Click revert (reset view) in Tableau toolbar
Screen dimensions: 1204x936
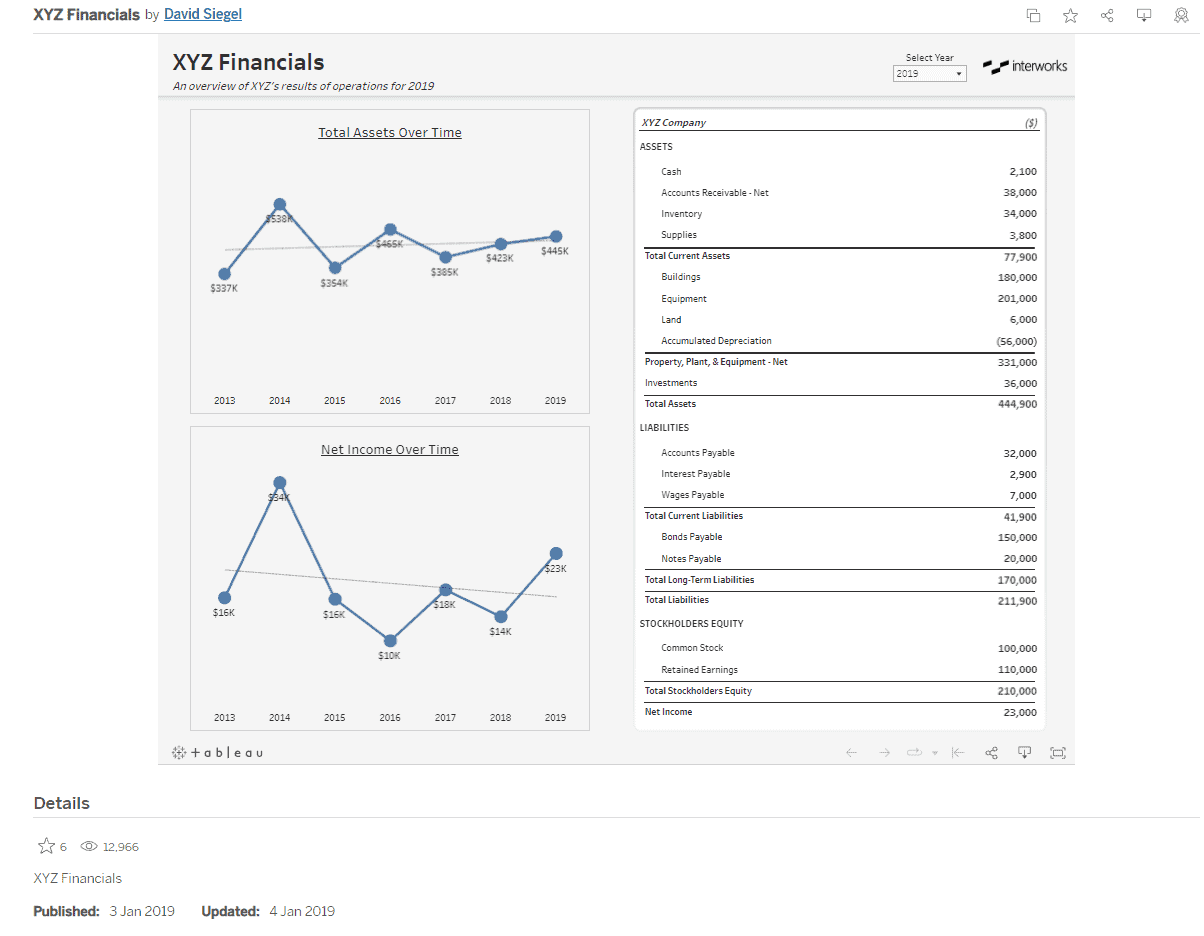point(957,753)
